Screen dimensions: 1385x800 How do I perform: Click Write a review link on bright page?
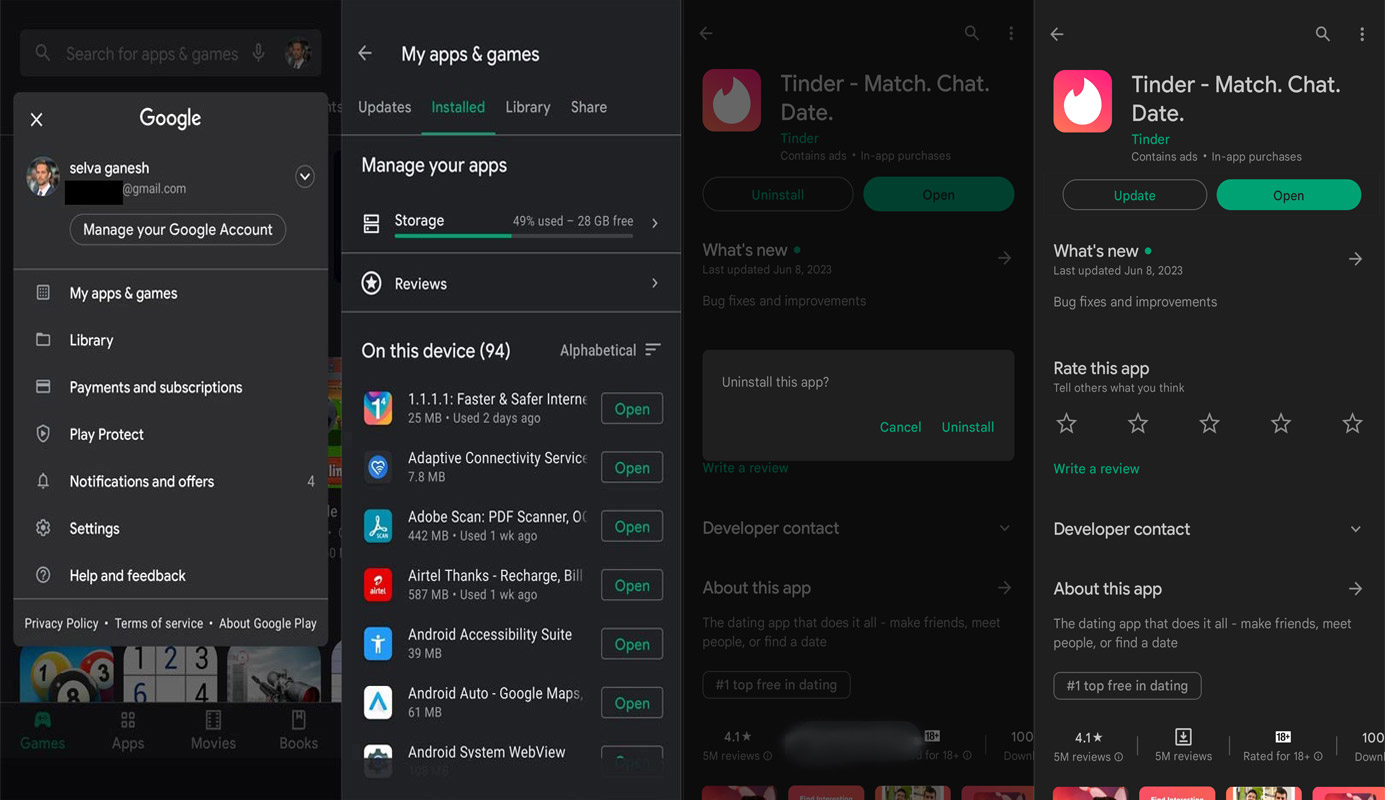(1096, 468)
